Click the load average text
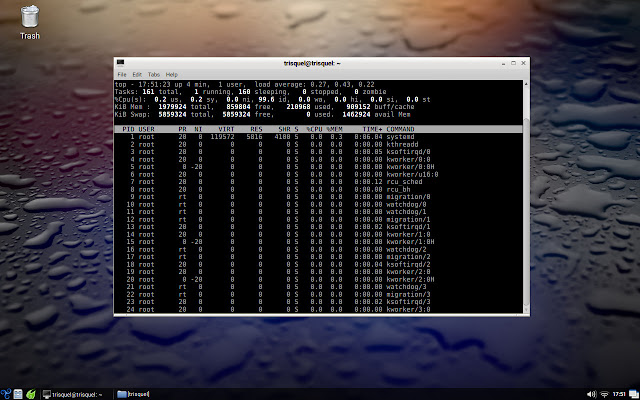Screen dimensions: 640x400 click(x=314, y=84)
